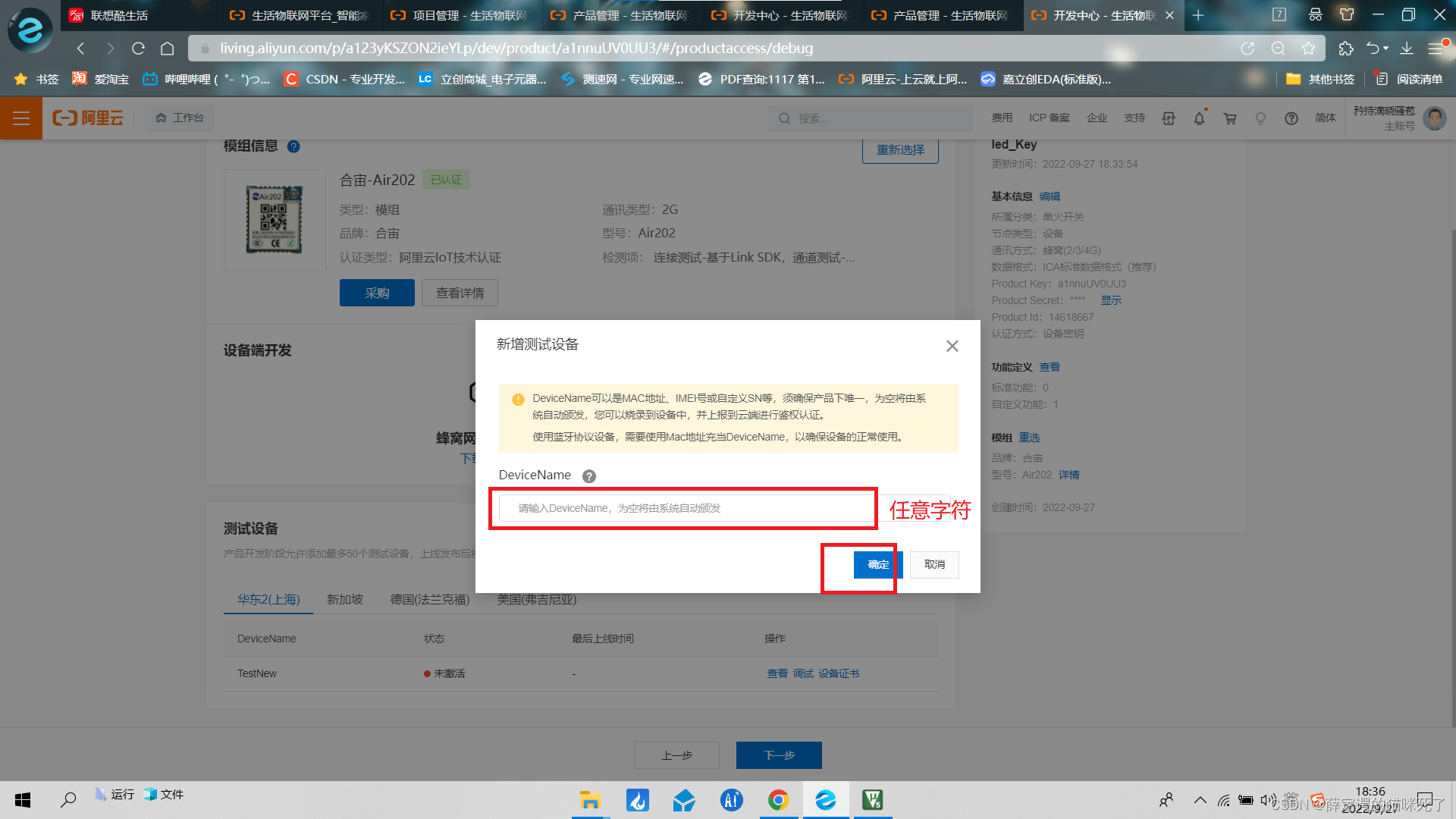Click the help circle icon in header
The width and height of the screenshot is (1456, 819).
pyautogui.click(x=1291, y=118)
